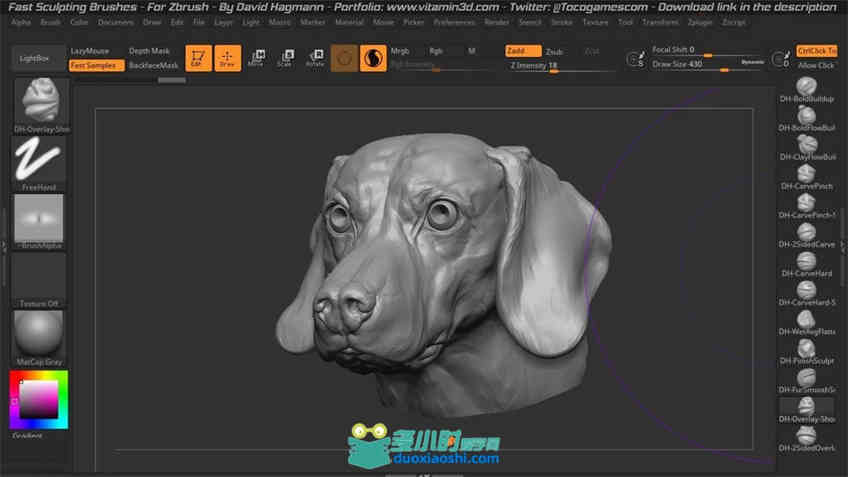
Task: Open the Texture Off picker
Action: click(x=39, y=280)
